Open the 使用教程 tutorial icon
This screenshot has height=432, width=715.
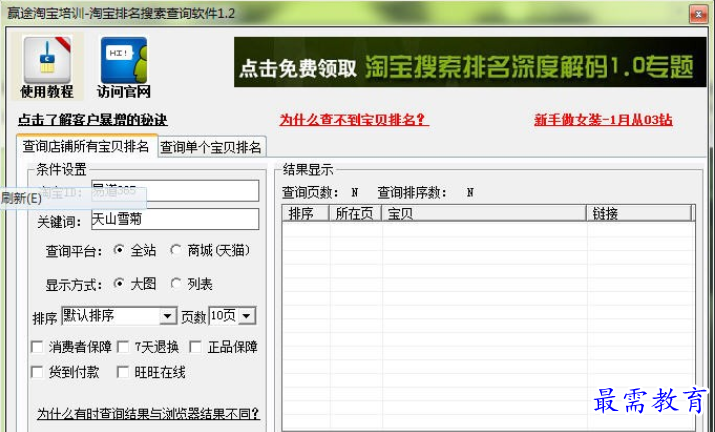point(47,67)
